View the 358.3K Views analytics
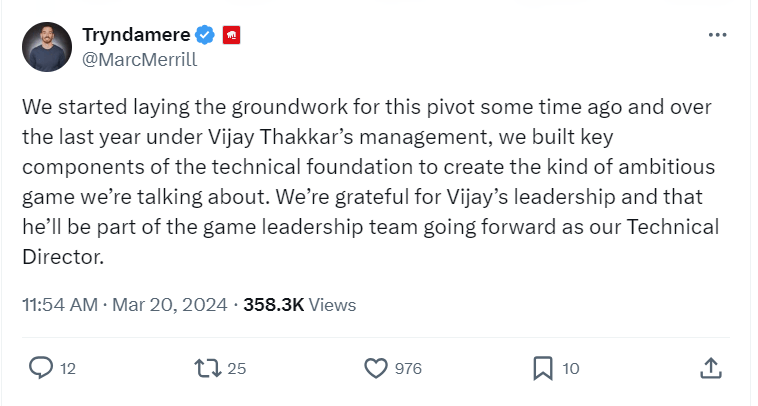This screenshot has width=758, height=406. 299,305
